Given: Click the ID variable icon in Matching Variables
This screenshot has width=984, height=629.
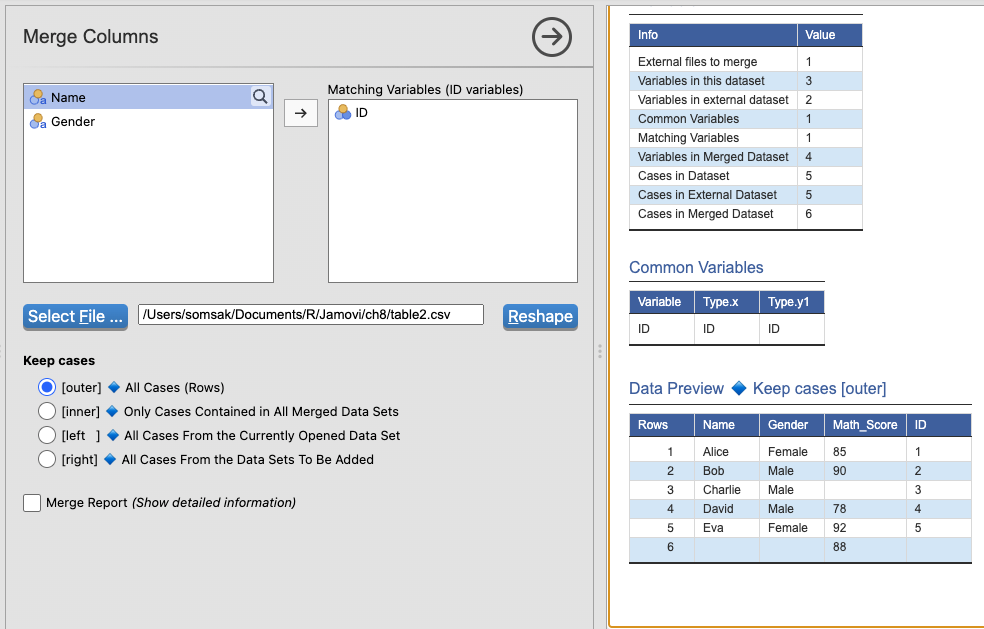Looking at the screenshot, I should click(x=342, y=113).
